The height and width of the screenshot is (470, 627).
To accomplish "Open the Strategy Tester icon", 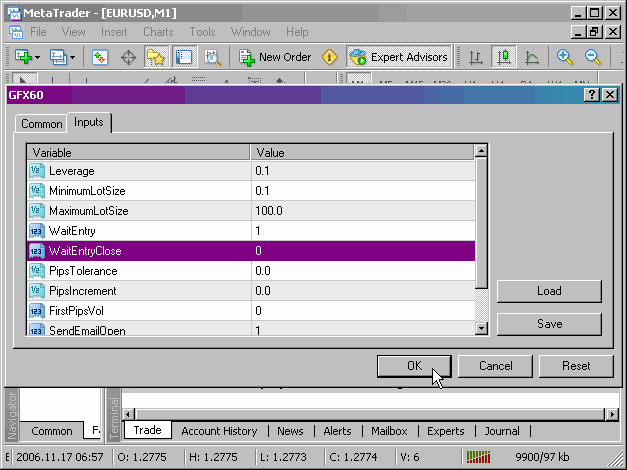I will [x=212, y=58].
